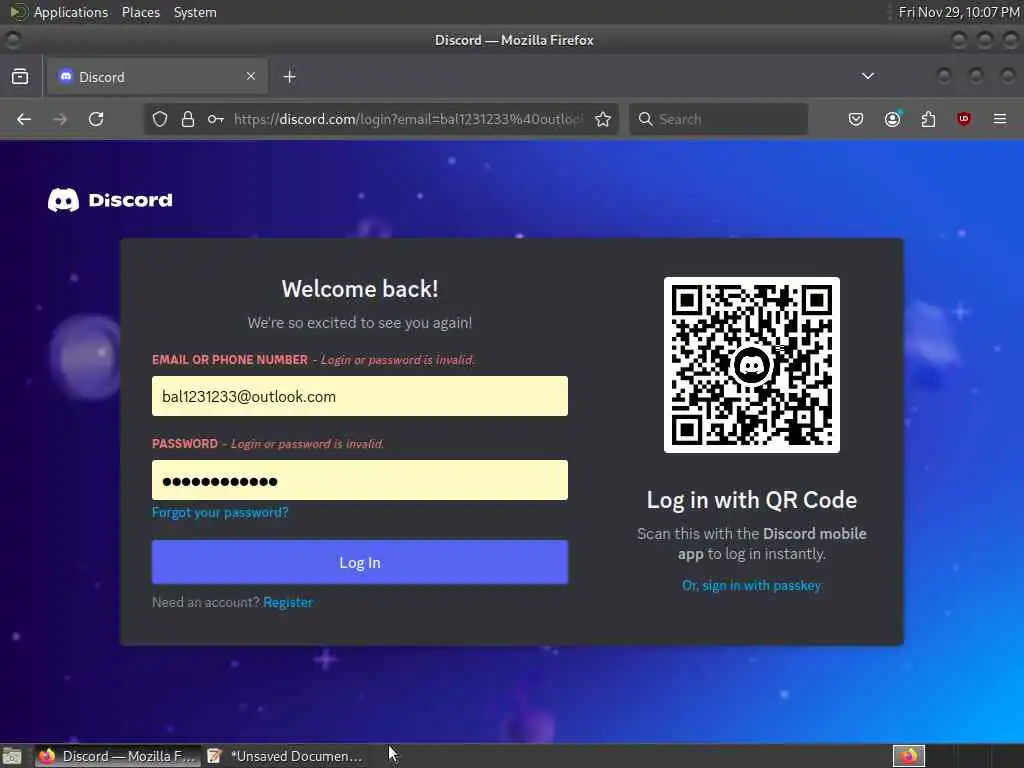Open the System menu
The width and height of the screenshot is (1024, 768).
[x=195, y=12]
